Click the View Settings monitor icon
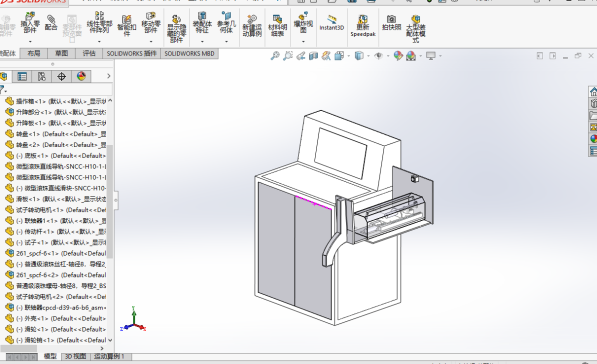The image size is (597, 364). click(x=431, y=56)
